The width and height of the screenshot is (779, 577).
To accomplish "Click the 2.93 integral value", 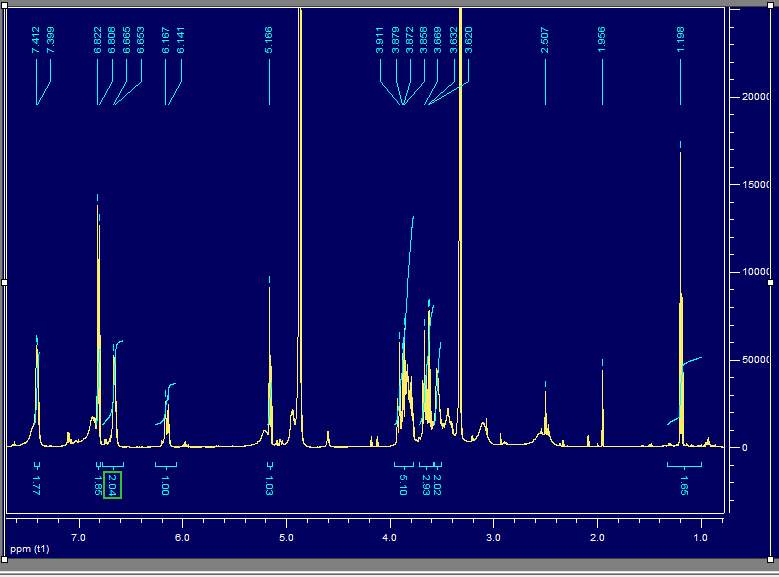I will [x=426, y=485].
